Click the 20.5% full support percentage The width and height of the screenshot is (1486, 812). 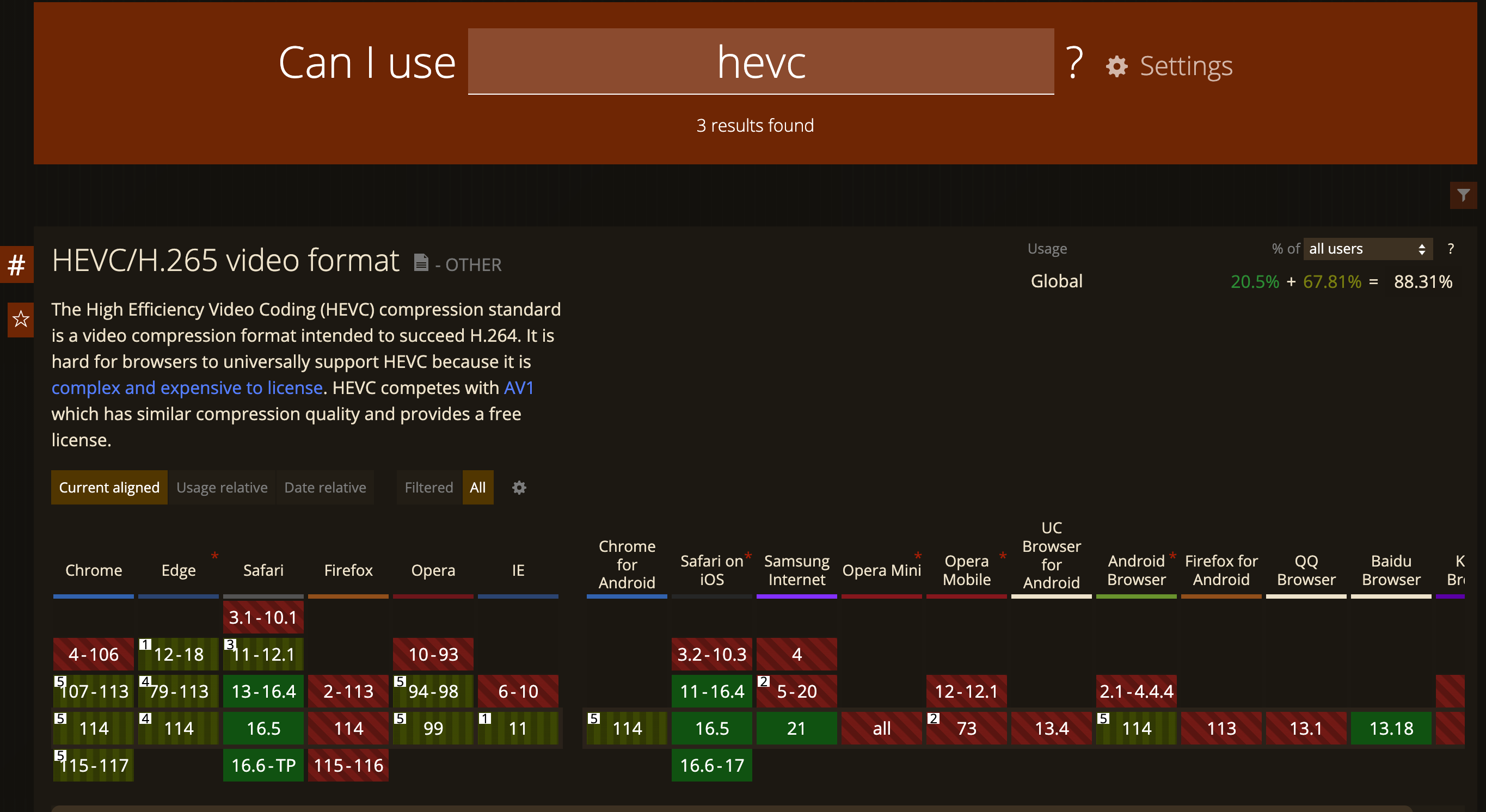[x=1255, y=281]
